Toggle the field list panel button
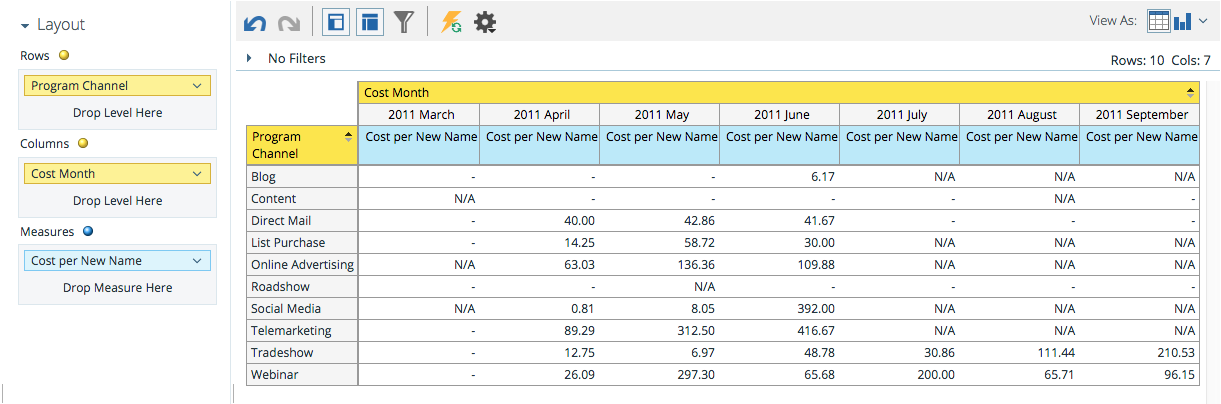1221x404 pixels. (x=370, y=22)
